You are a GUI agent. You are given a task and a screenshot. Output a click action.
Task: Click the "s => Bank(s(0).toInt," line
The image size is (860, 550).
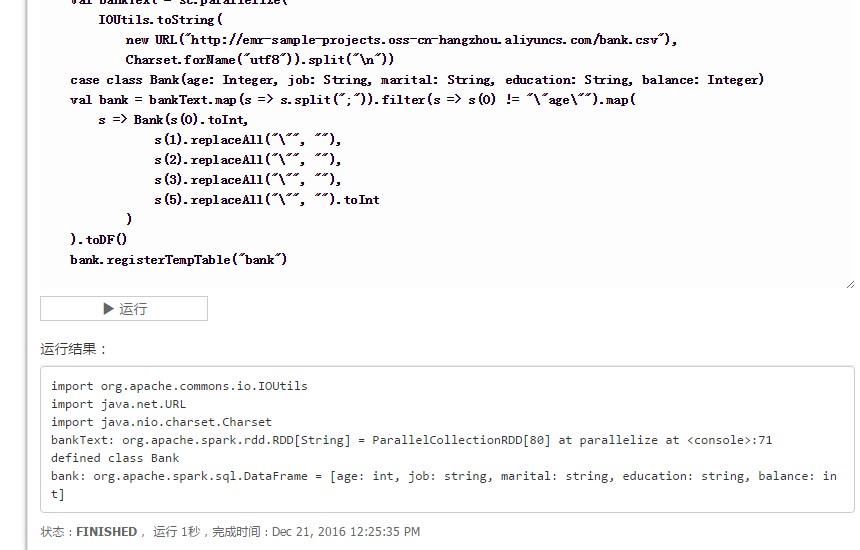pyautogui.click(x=173, y=120)
